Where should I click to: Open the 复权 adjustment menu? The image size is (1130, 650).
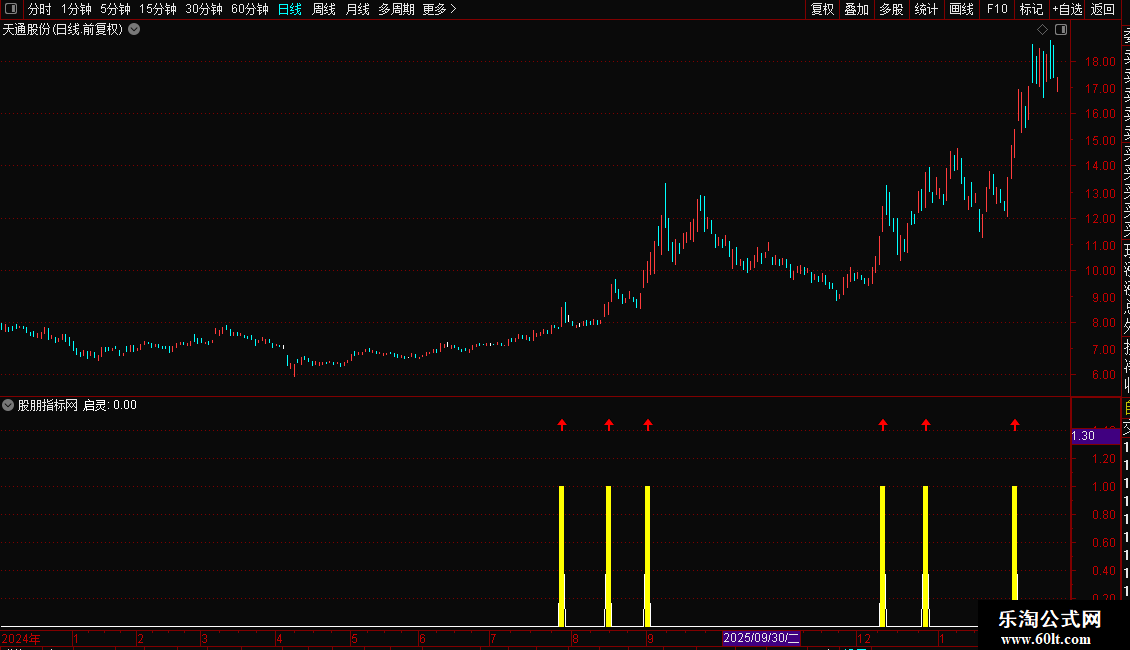point(822,9)
